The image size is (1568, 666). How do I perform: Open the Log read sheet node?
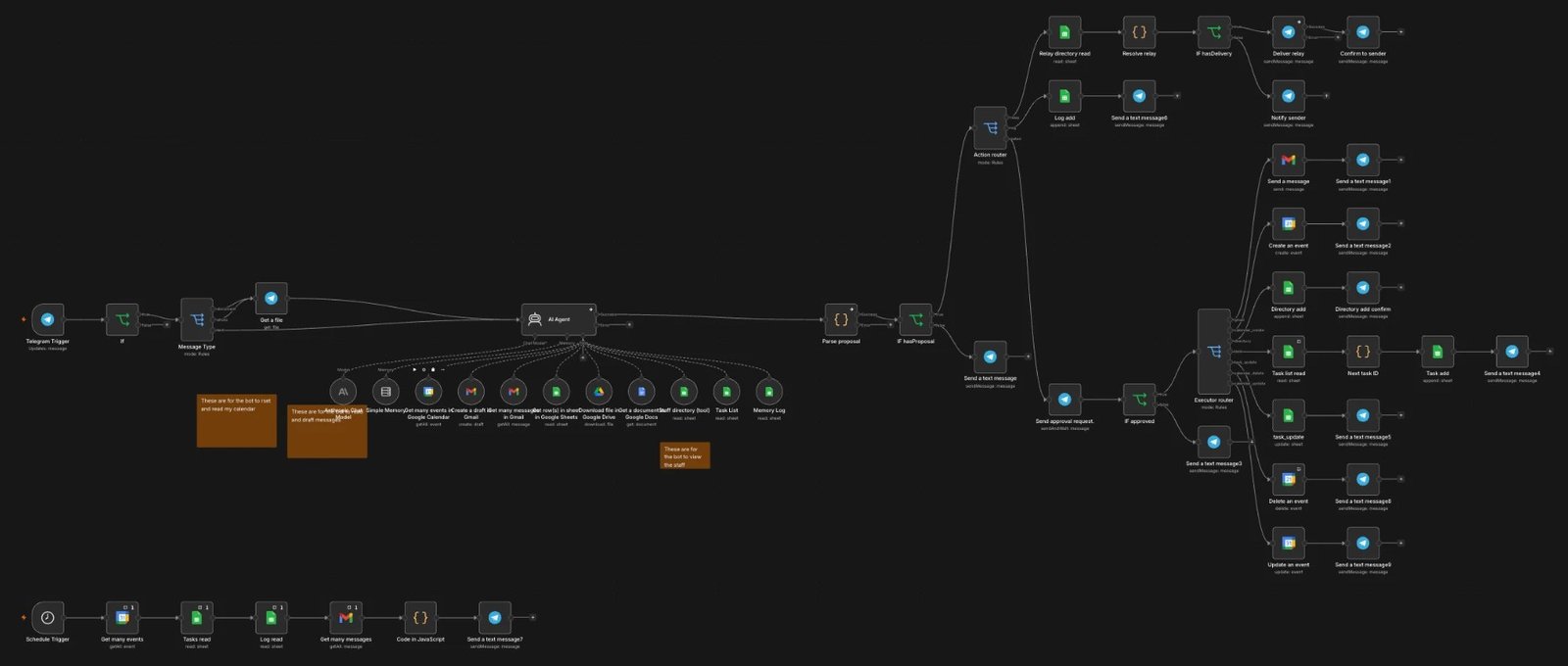(271, 617)
